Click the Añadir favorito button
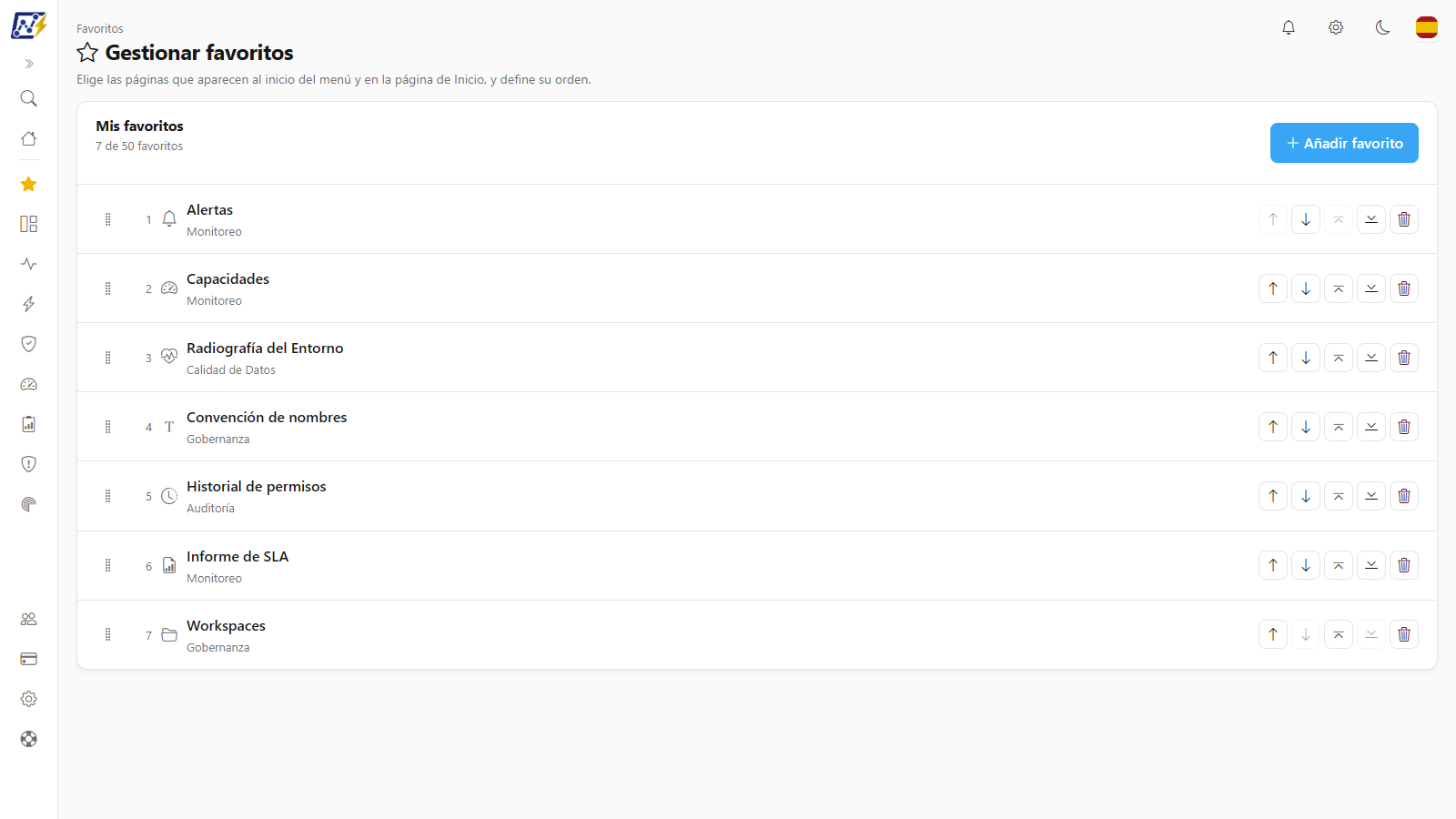 tap(1344, 143)
